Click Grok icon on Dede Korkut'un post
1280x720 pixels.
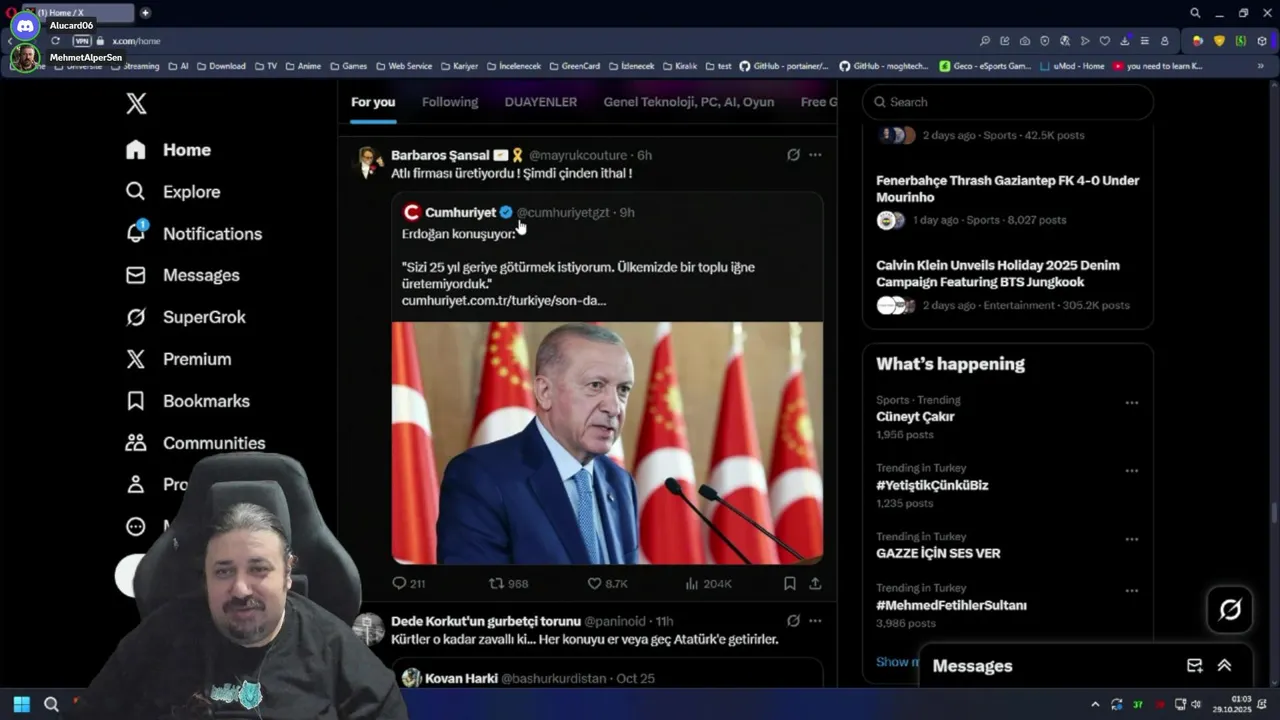coord(793,621)
